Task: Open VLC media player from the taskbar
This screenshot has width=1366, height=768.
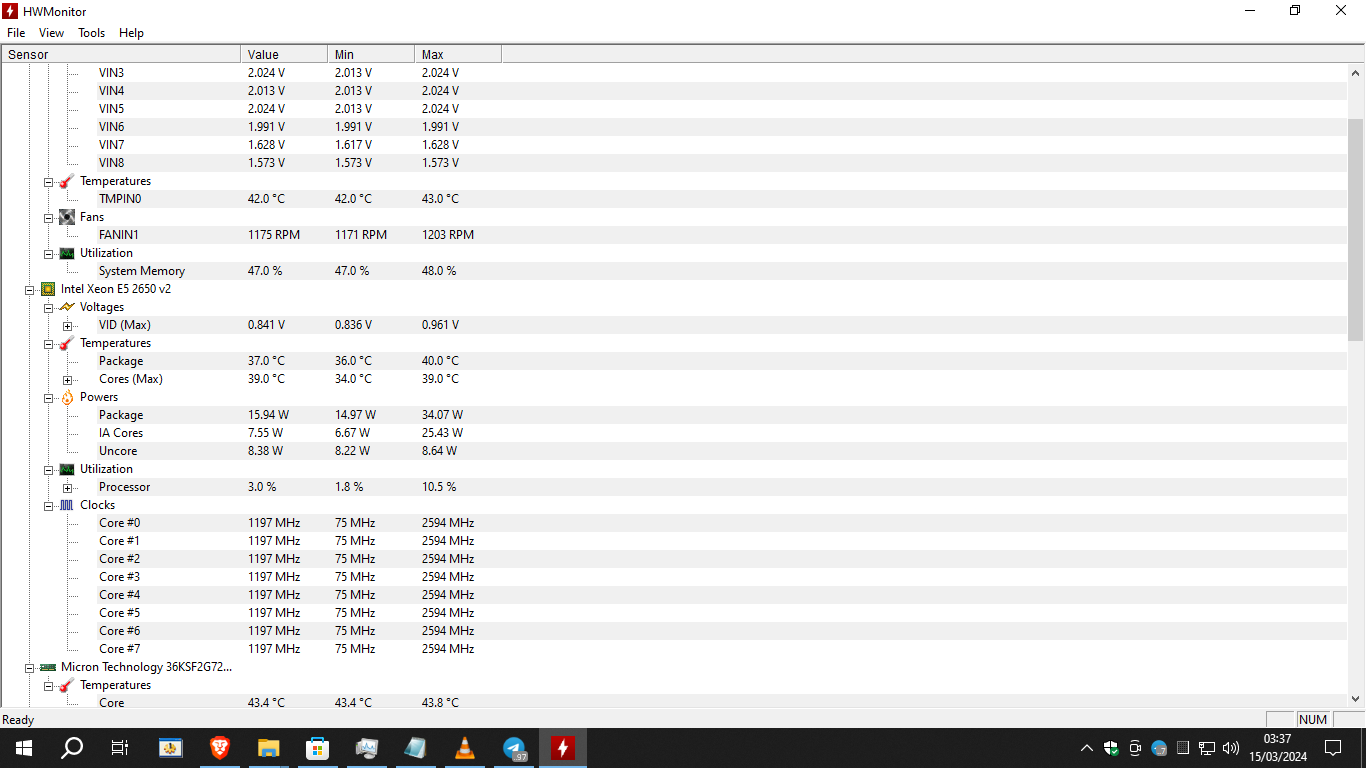Action: (465, 748)
